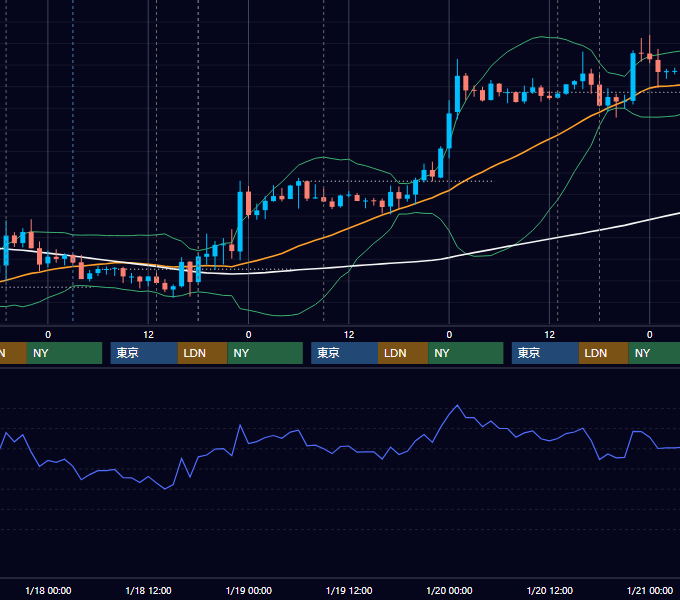Screen dimensions: 680x600
Task: Click the 1/18 12:00 date label
Action: coord(148,590)
